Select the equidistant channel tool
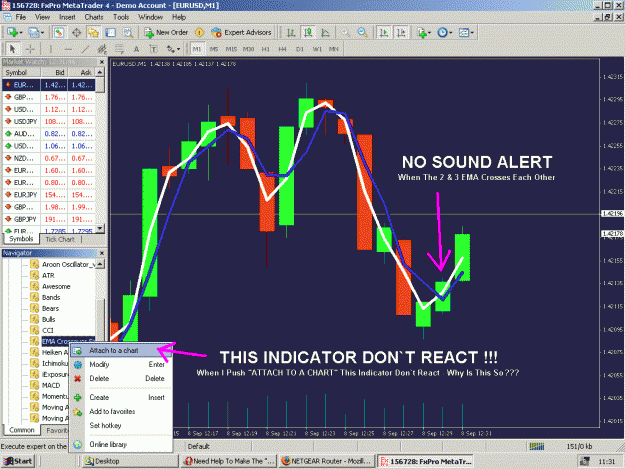The image size is (625, 469). [x=102, y=49]
